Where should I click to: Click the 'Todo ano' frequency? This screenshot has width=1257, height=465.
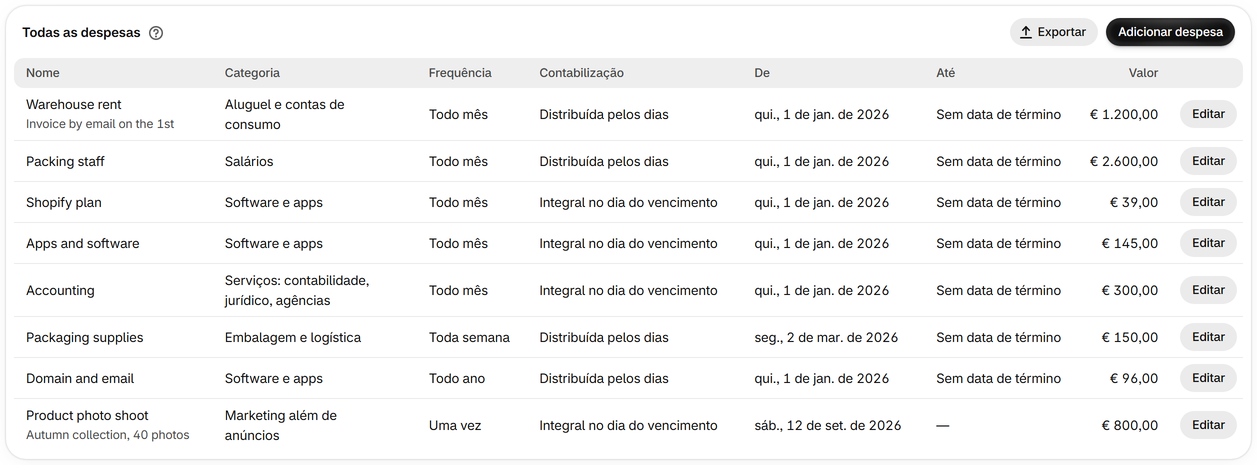click(x=457, y=378)
